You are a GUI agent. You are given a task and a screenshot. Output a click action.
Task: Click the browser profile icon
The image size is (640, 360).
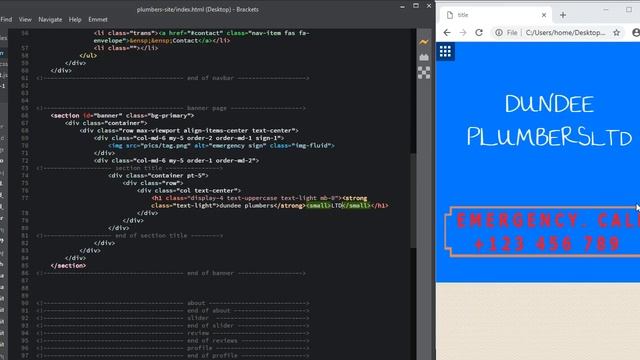[636, 33]
